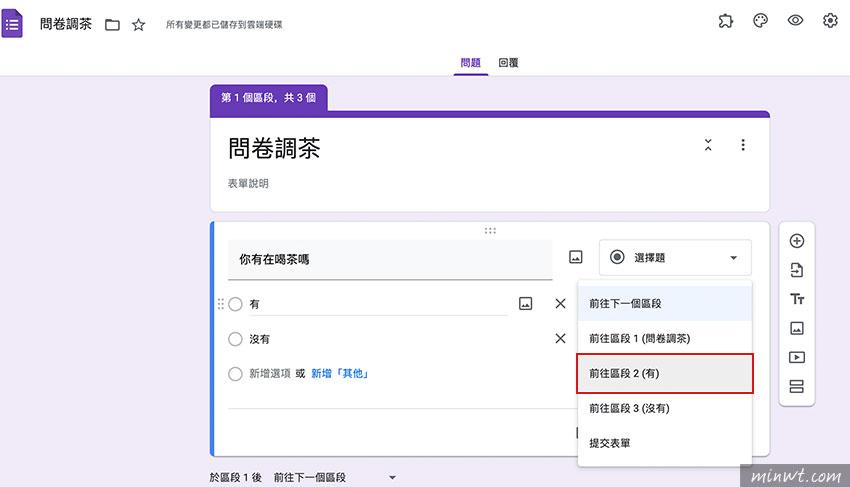Grab the question card drag handle
The image size is (850, 487).
(490, 231)
